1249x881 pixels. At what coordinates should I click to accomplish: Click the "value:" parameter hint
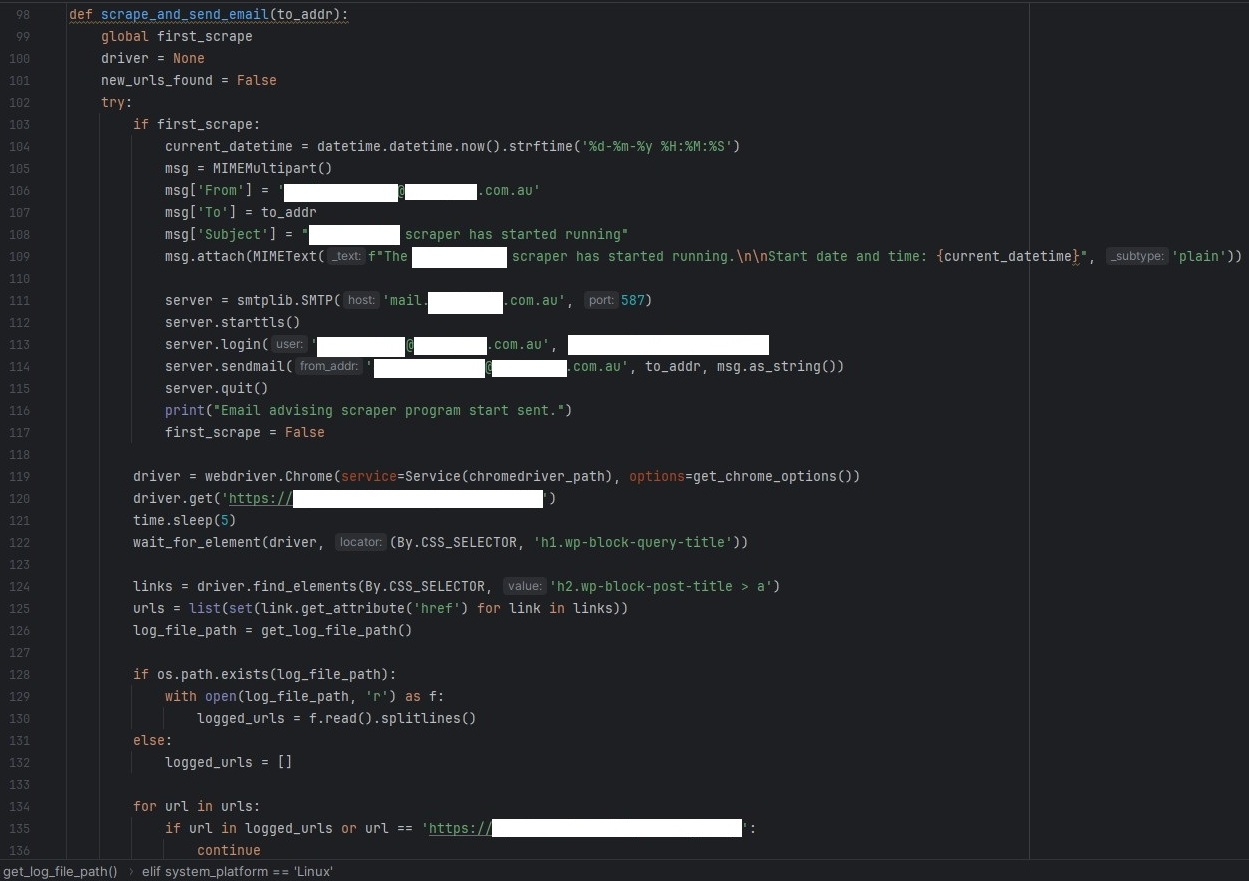point(524,586)
